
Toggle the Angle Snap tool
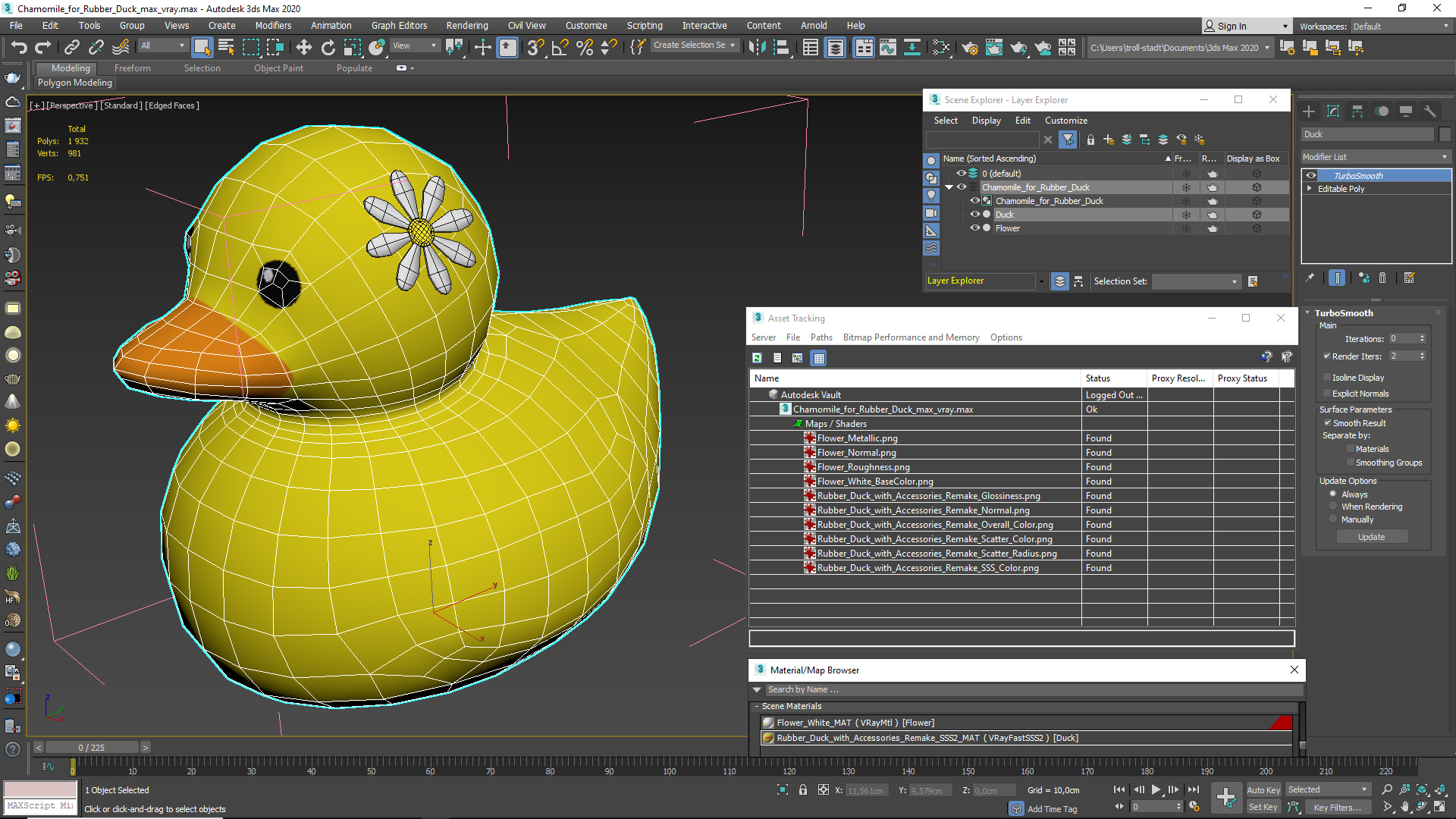560,47
